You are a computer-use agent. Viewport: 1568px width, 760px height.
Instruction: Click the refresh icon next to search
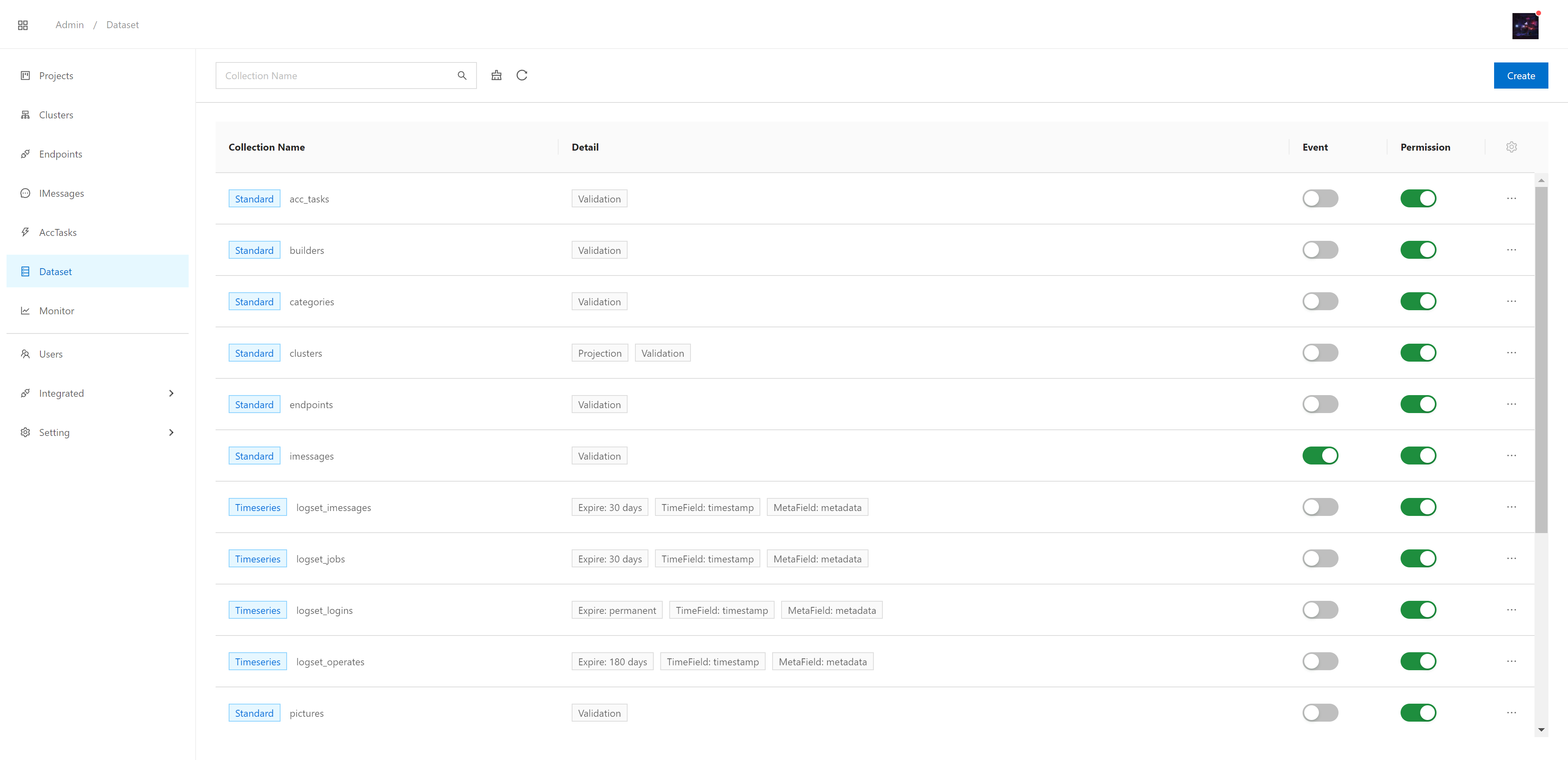click(x=522, y=76)
